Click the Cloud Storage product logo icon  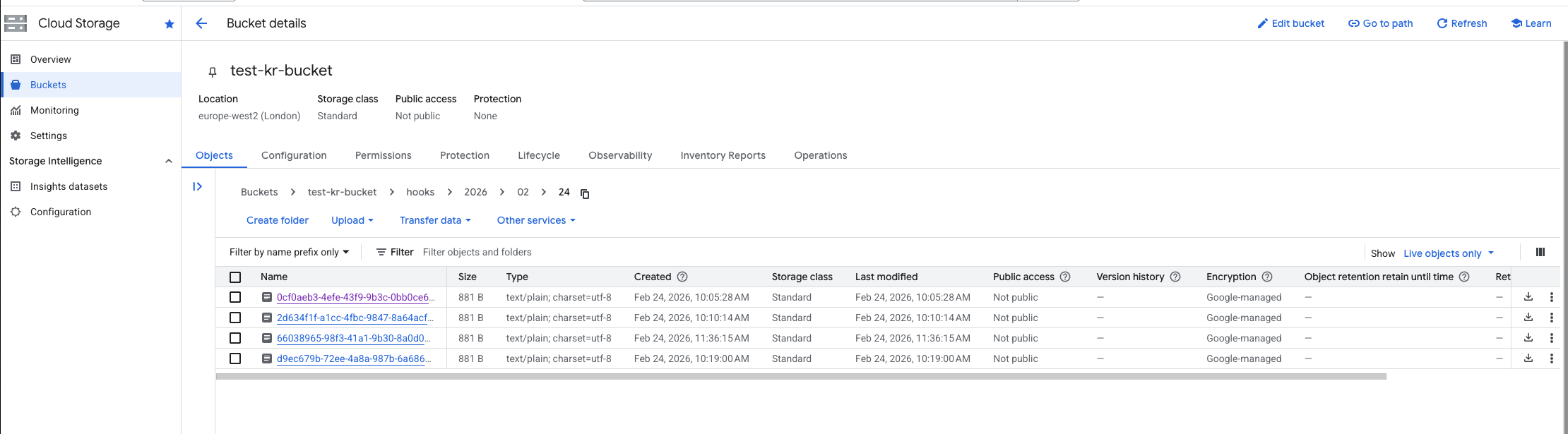(x=16, y=23)
